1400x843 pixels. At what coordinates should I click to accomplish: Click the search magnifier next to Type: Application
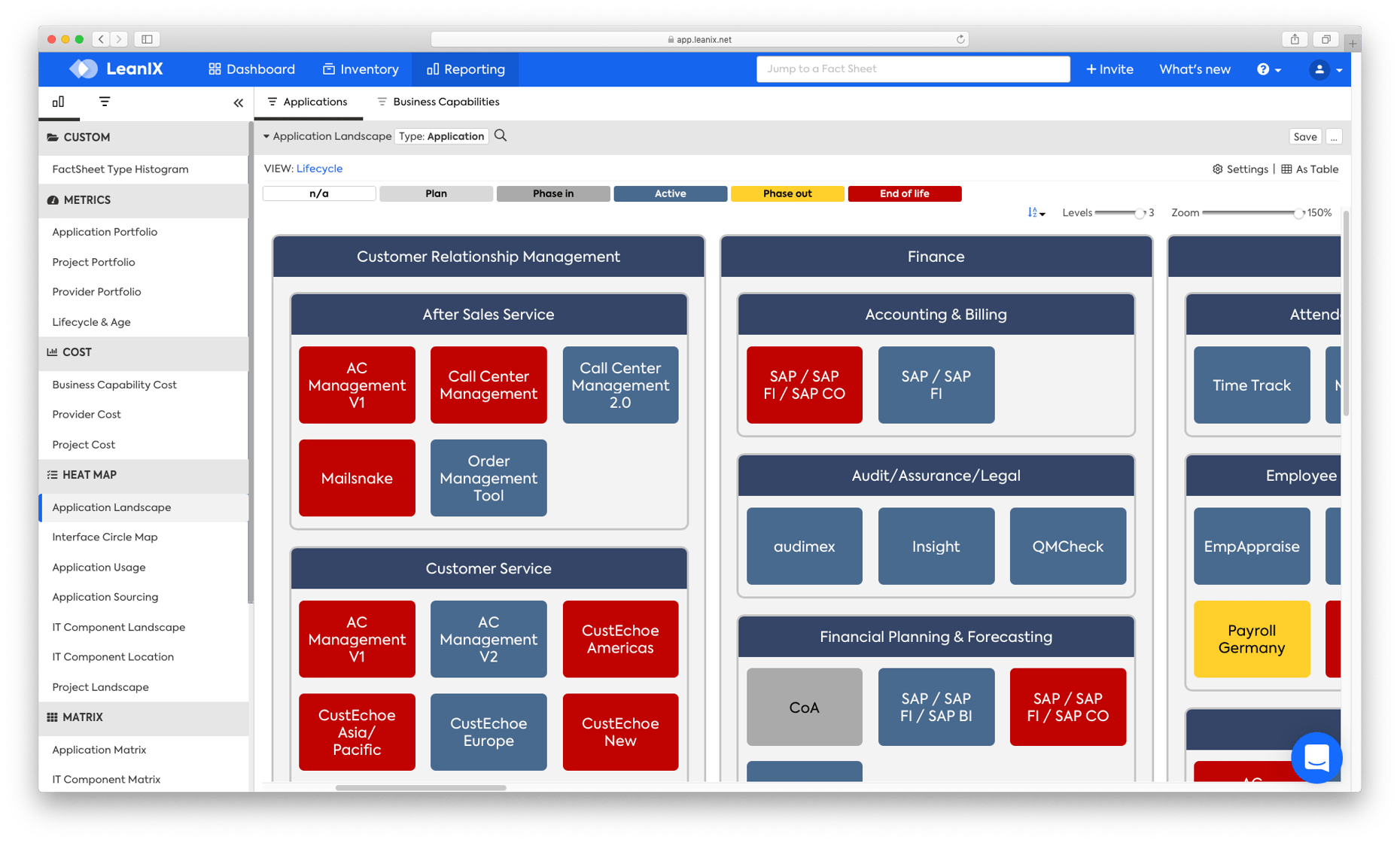pyautogui.click(x=501, y=136)
